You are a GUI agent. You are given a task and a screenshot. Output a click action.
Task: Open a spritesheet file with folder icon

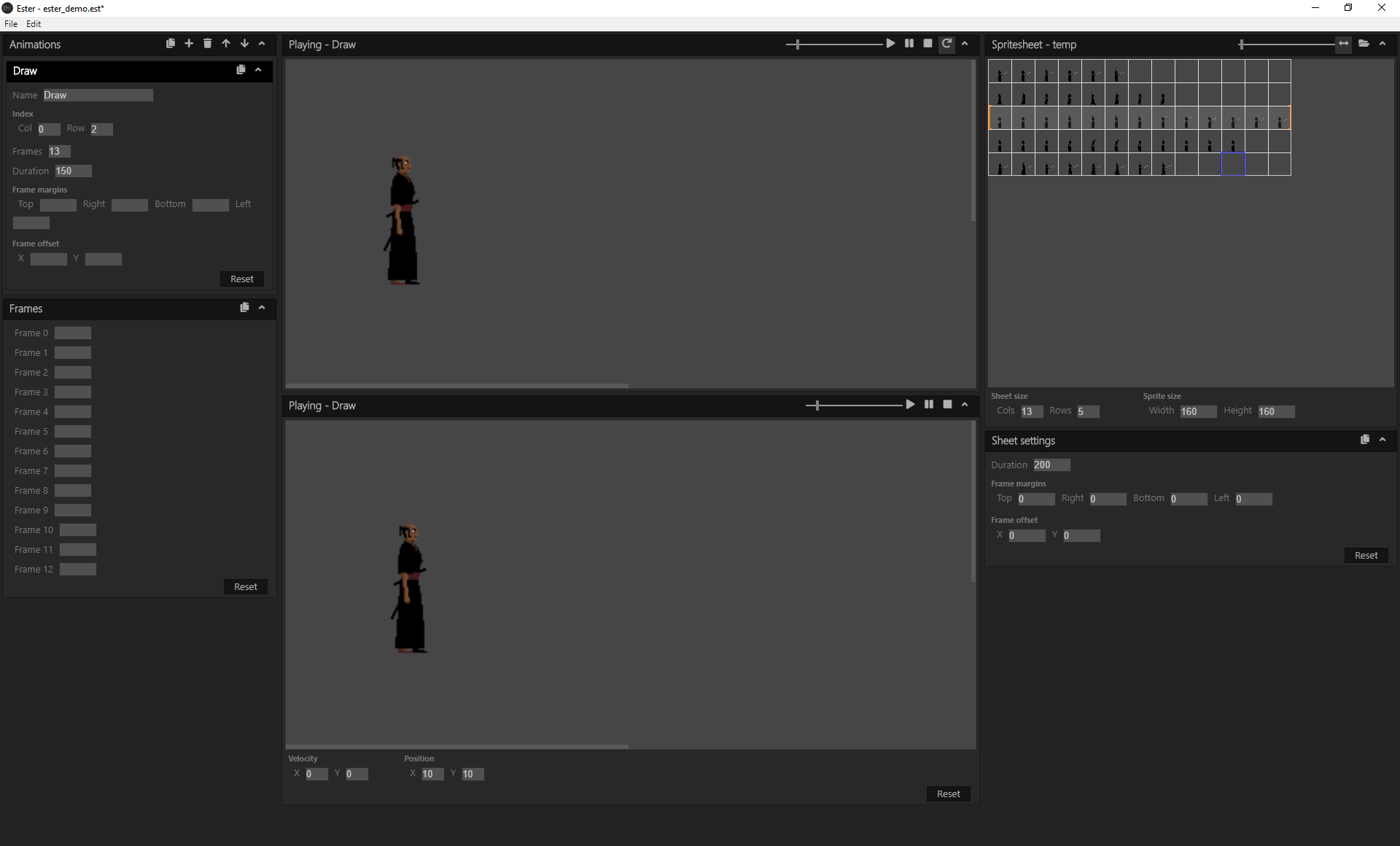click(x=1364, y=44)
